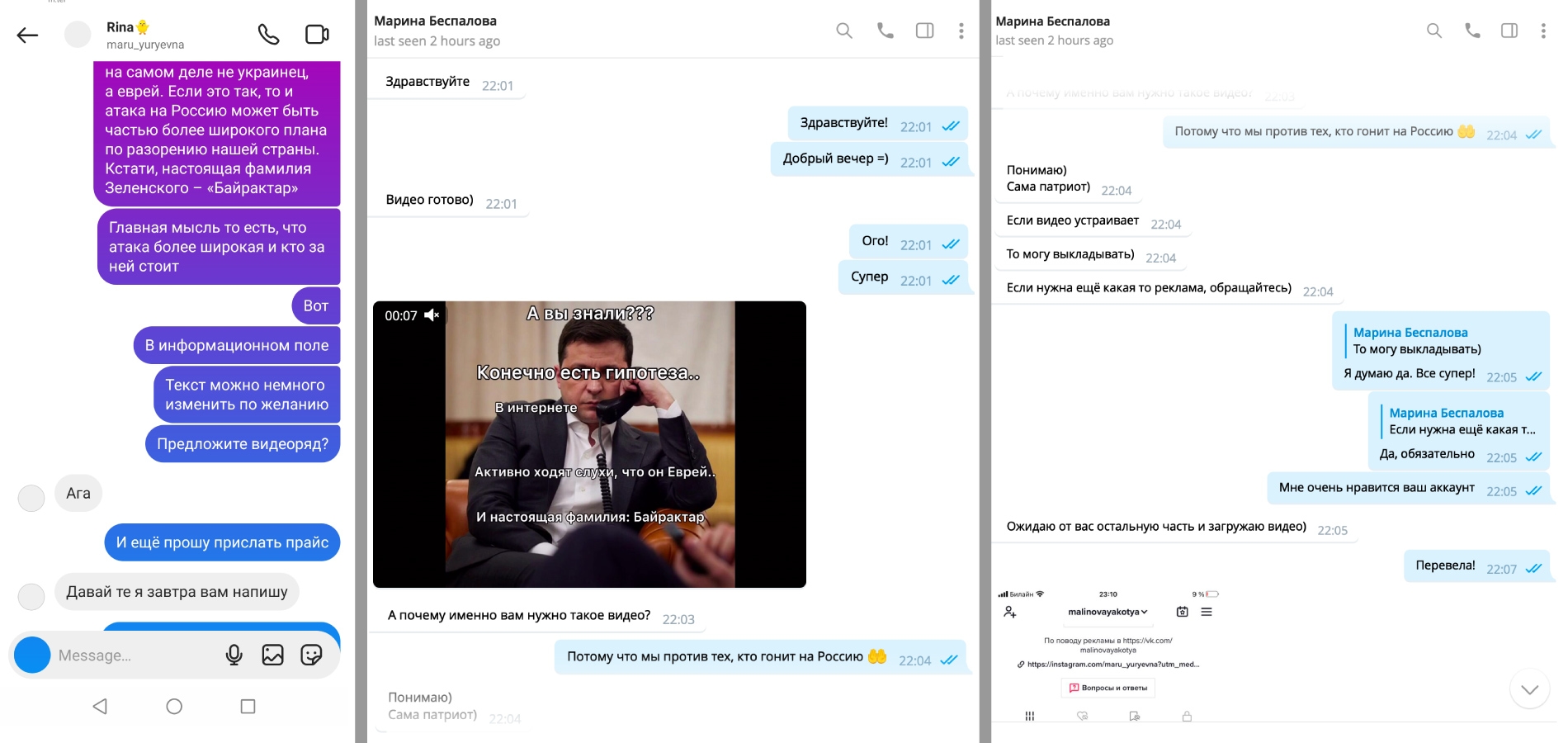Go back using the Instagram back arrow
The width and height of the screenshot is (1568, 743).
(x=28, y=35)
